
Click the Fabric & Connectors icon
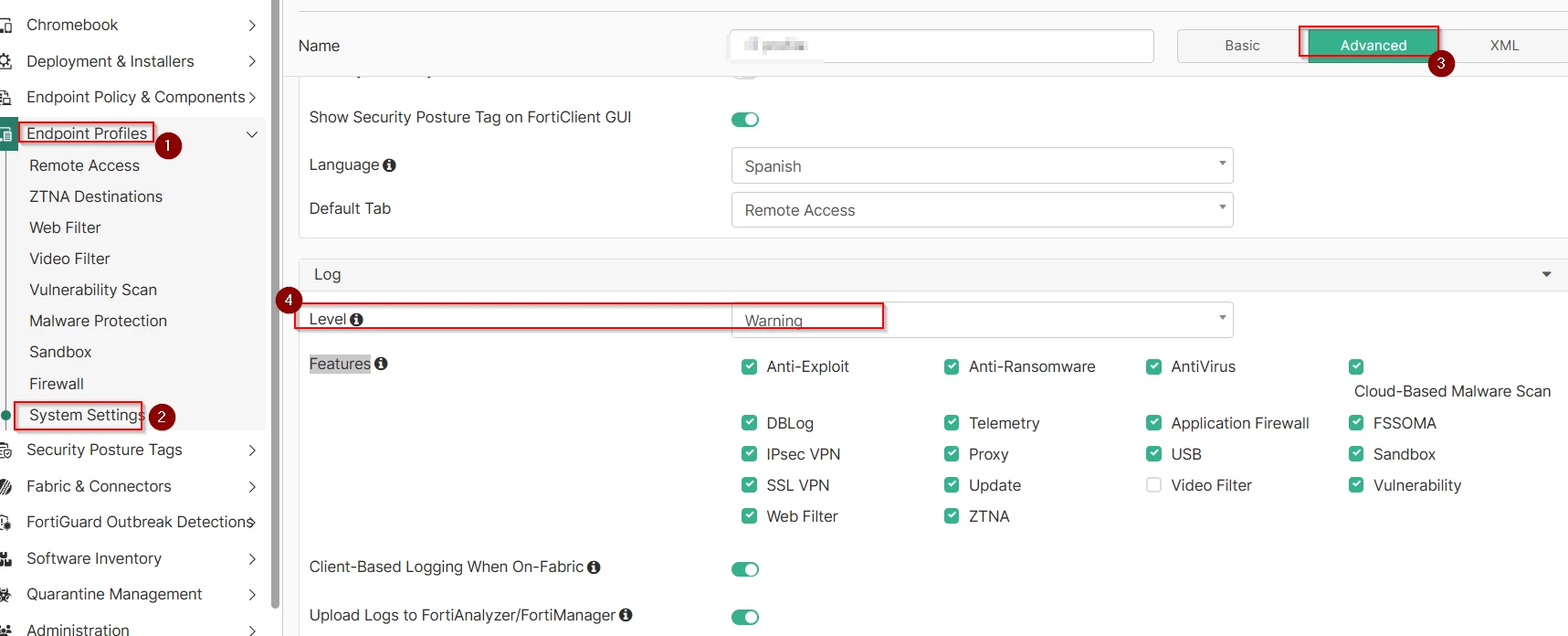click(x=5, y=486)
